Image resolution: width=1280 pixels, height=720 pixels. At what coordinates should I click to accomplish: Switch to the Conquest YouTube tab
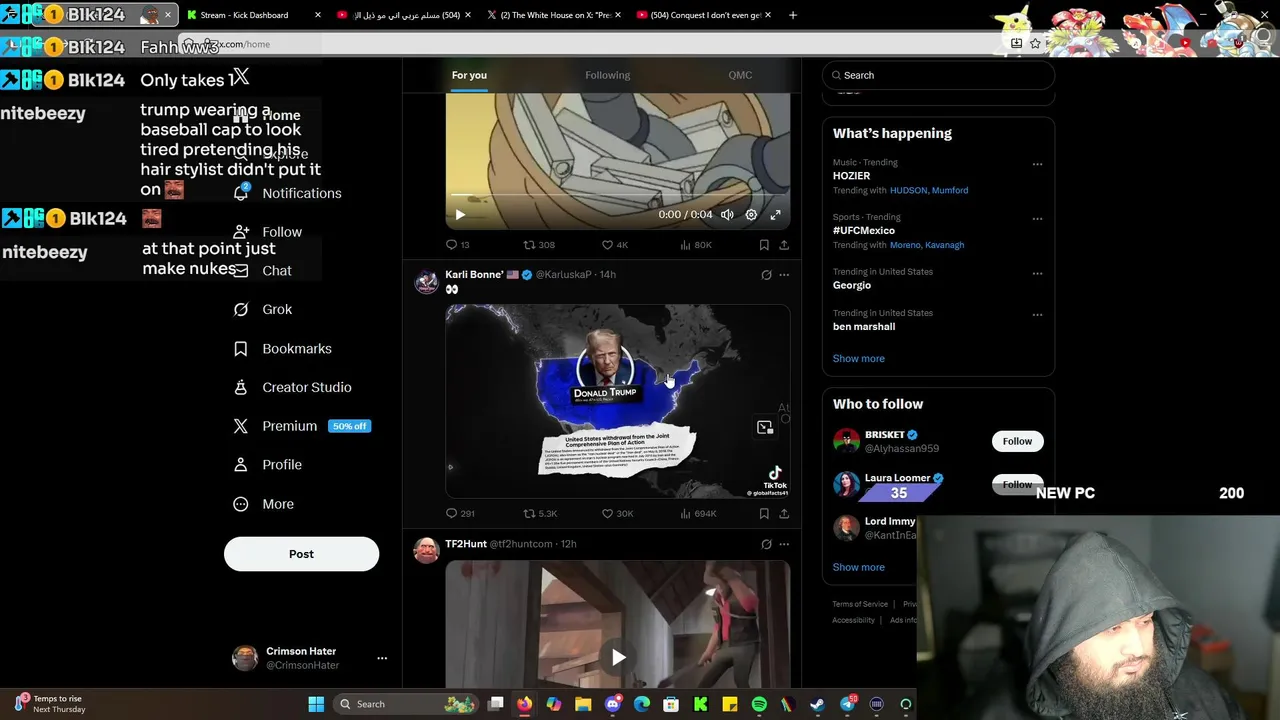tap(704, 15)
